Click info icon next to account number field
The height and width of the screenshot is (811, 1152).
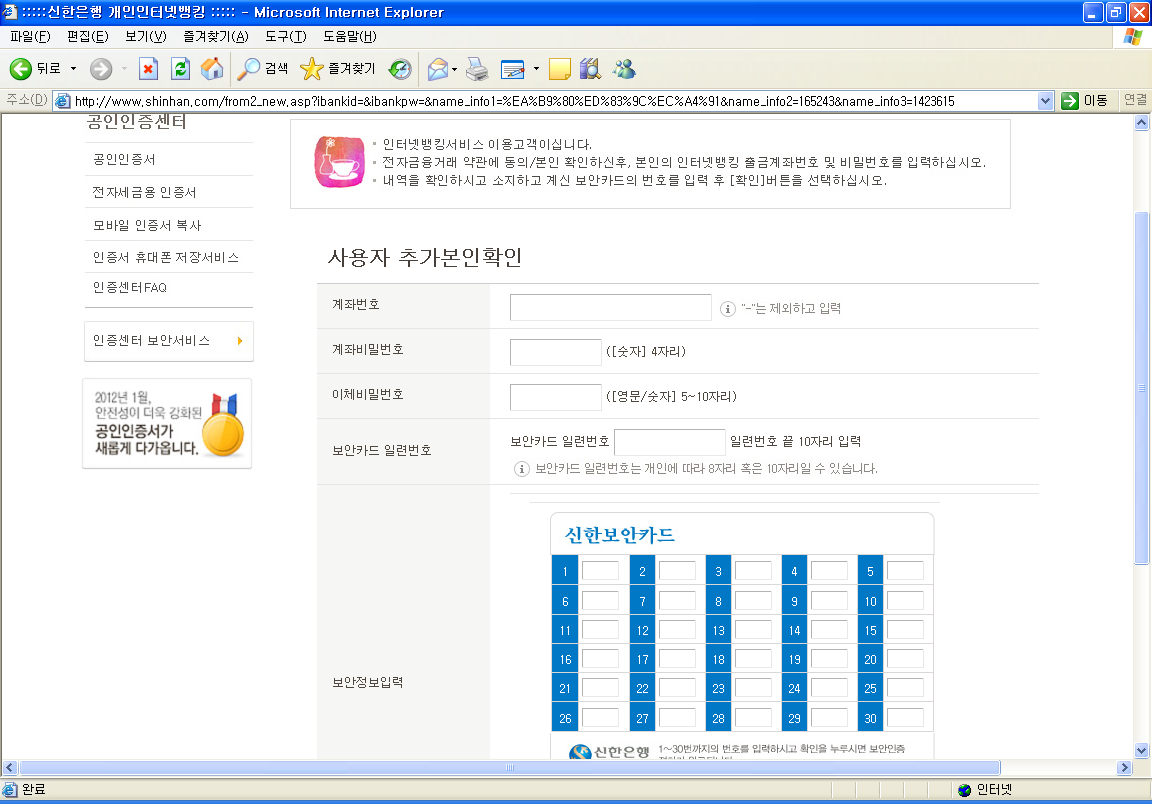(727, 309)
